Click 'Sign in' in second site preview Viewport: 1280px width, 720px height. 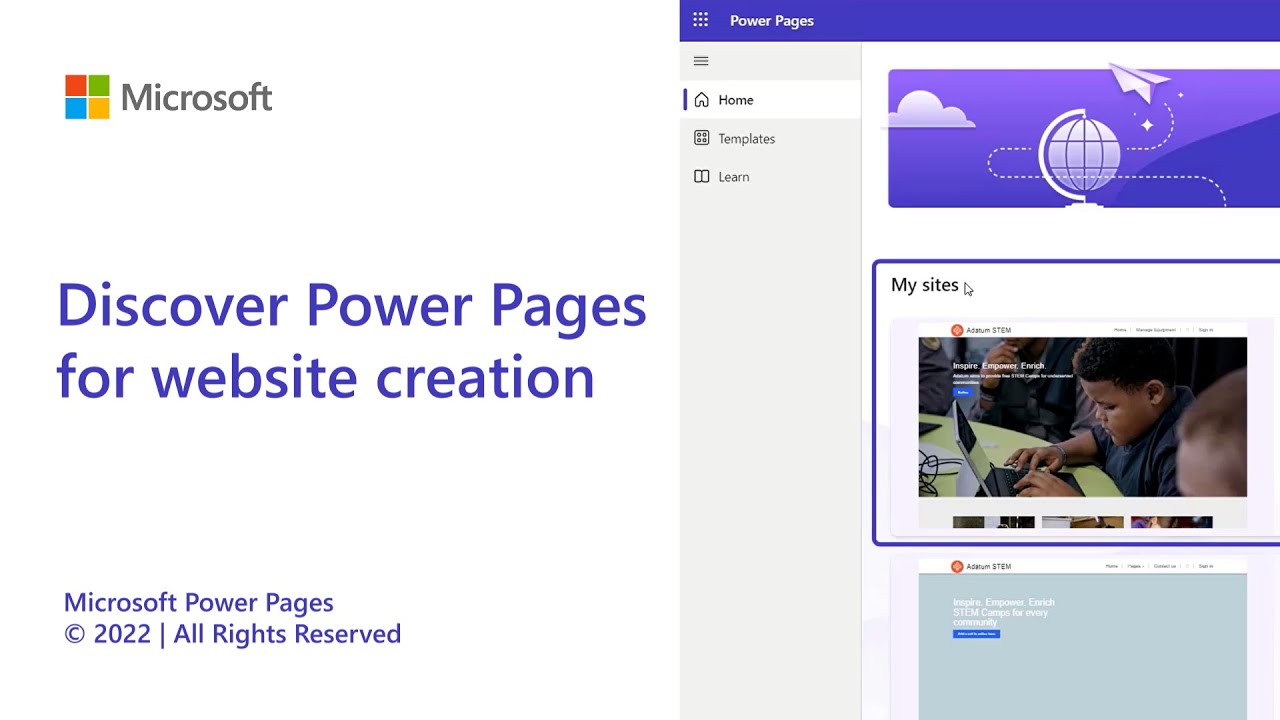pos(1206,566)
